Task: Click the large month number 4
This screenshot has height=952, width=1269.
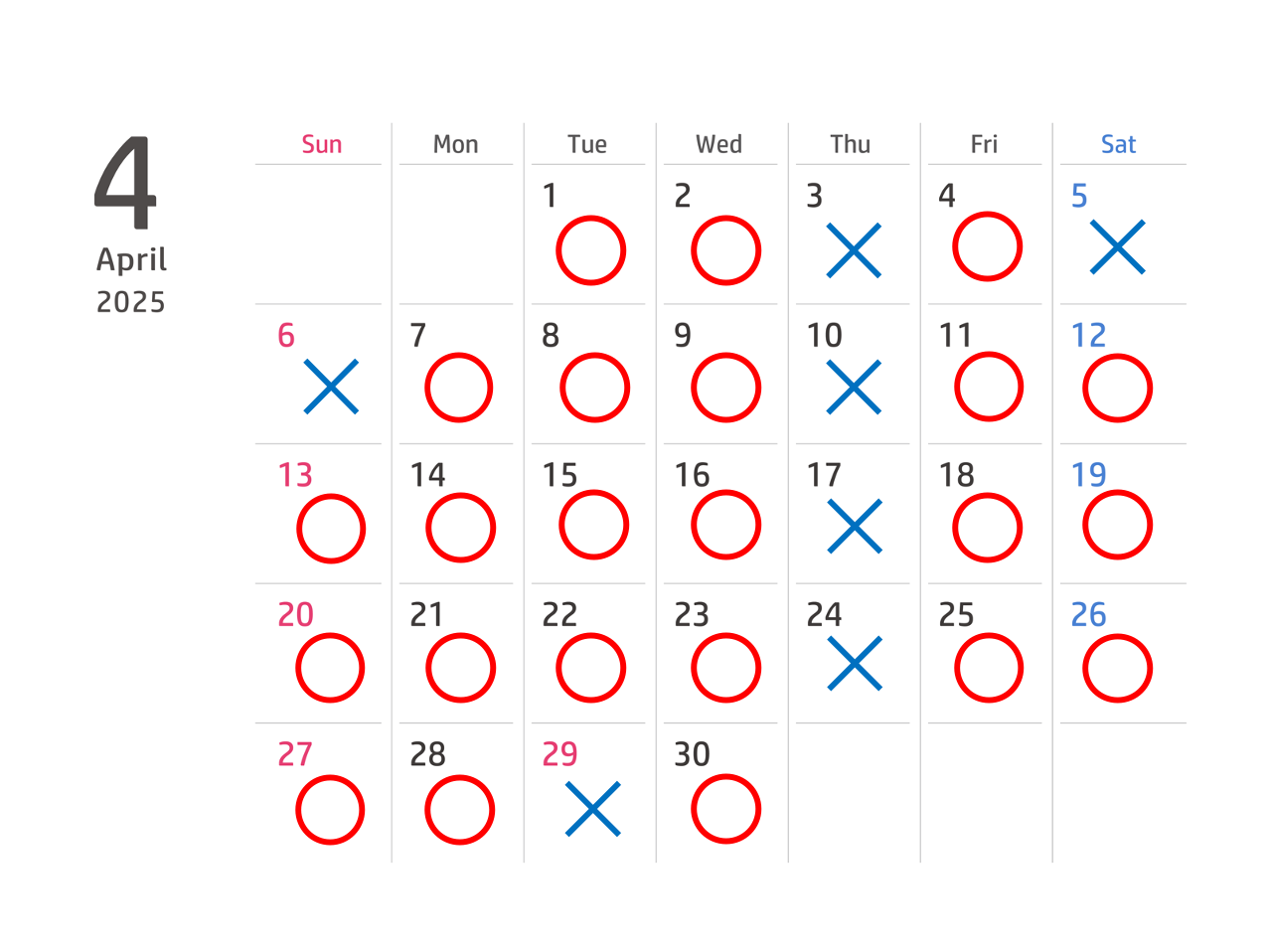Action: coord(126,183)
